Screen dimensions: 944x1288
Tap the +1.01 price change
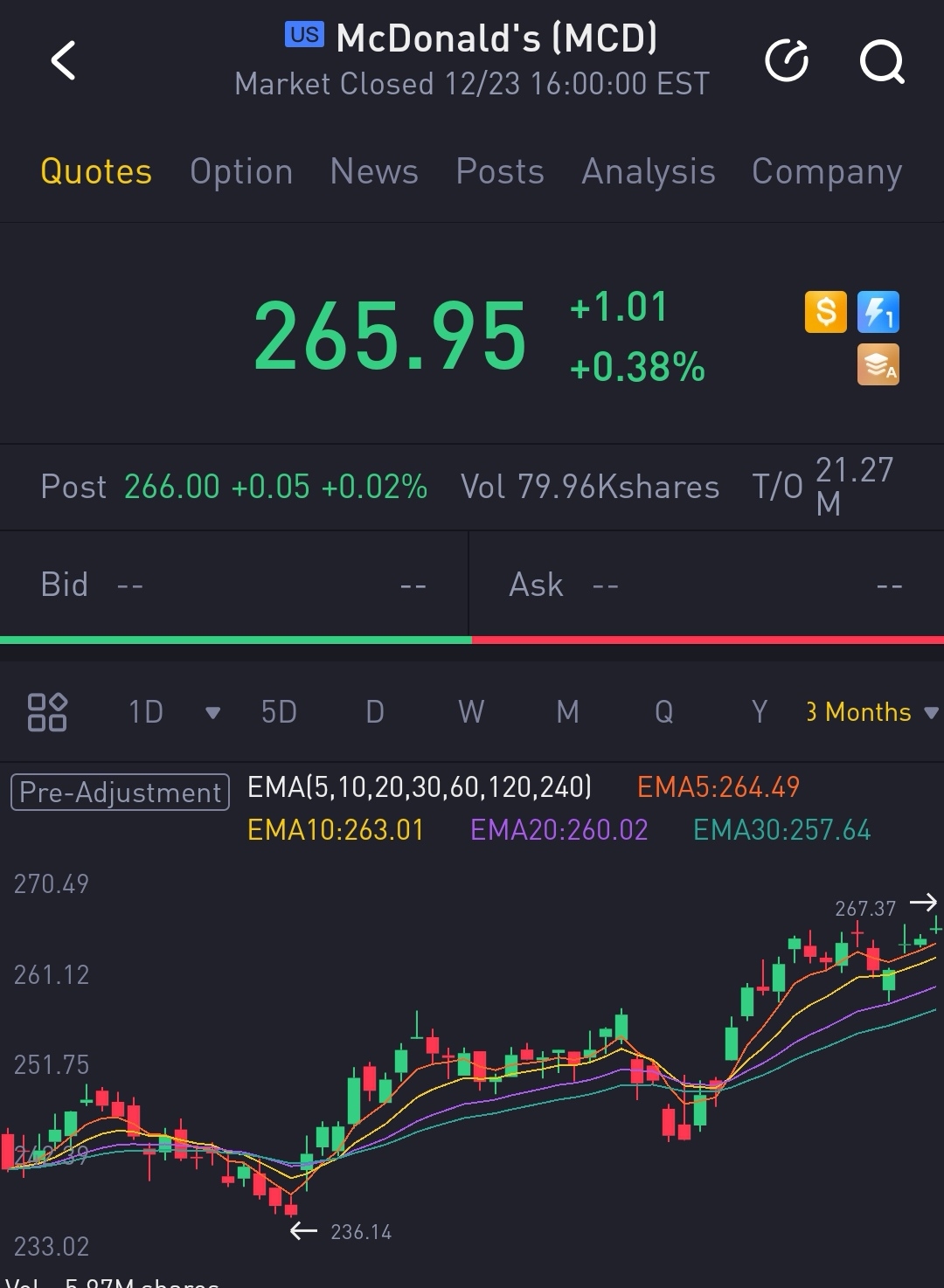tap(618, 307)
